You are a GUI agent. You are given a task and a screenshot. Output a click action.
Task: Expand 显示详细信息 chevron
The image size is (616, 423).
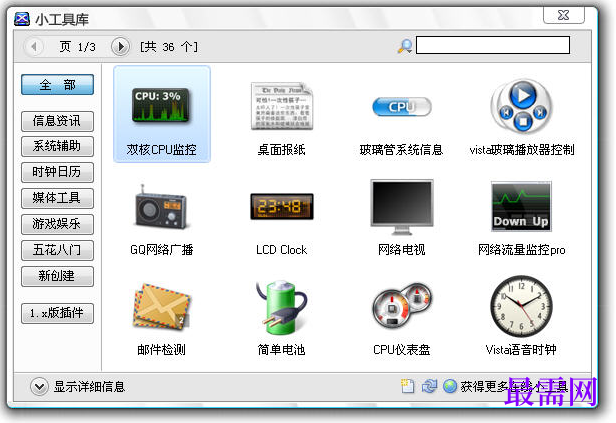(39, 386)
